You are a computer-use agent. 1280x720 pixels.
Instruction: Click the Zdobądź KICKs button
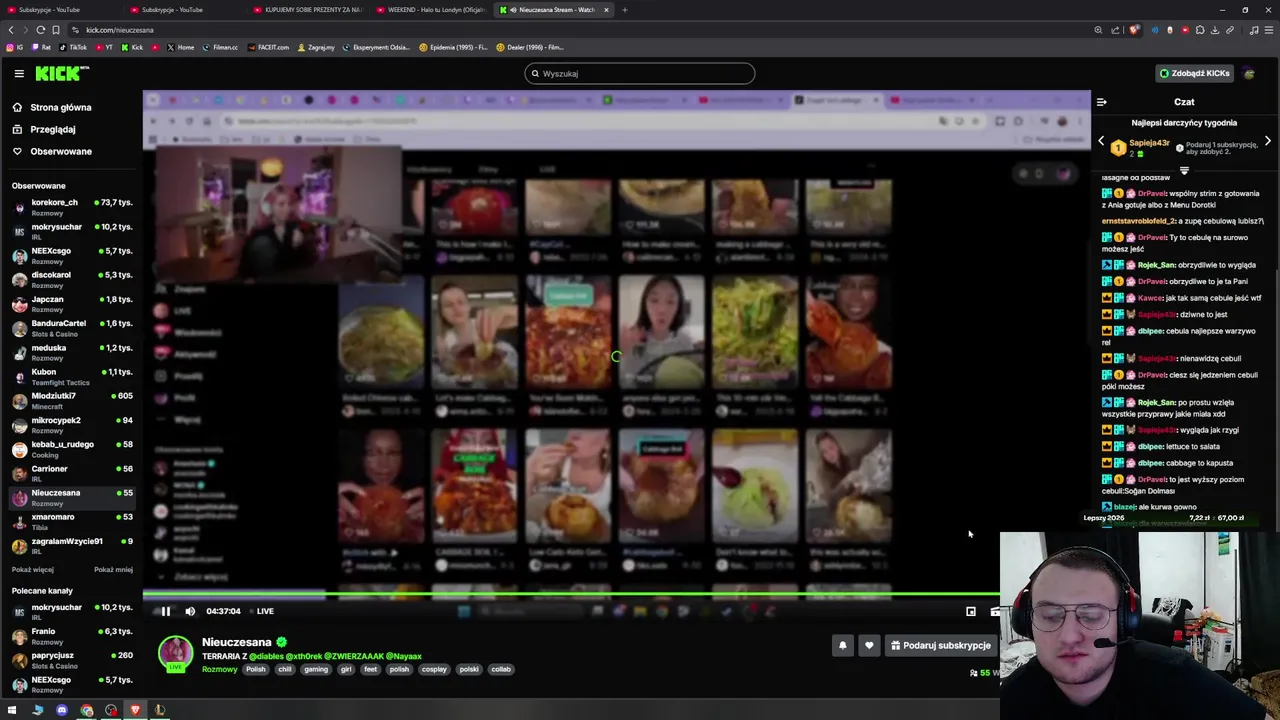[x=1194, y=73]
